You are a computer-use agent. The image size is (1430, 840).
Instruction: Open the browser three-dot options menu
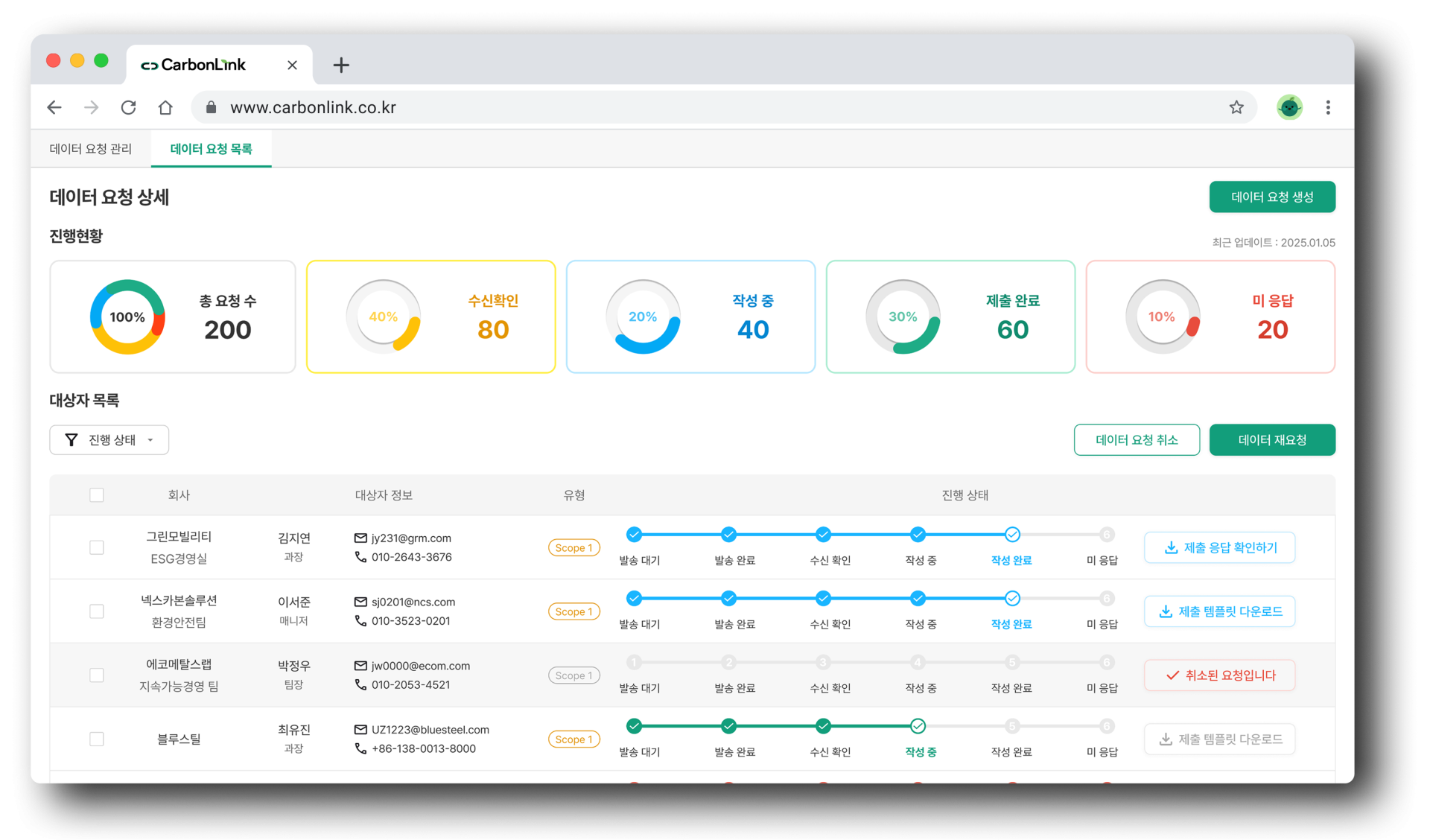[1328, 106]
